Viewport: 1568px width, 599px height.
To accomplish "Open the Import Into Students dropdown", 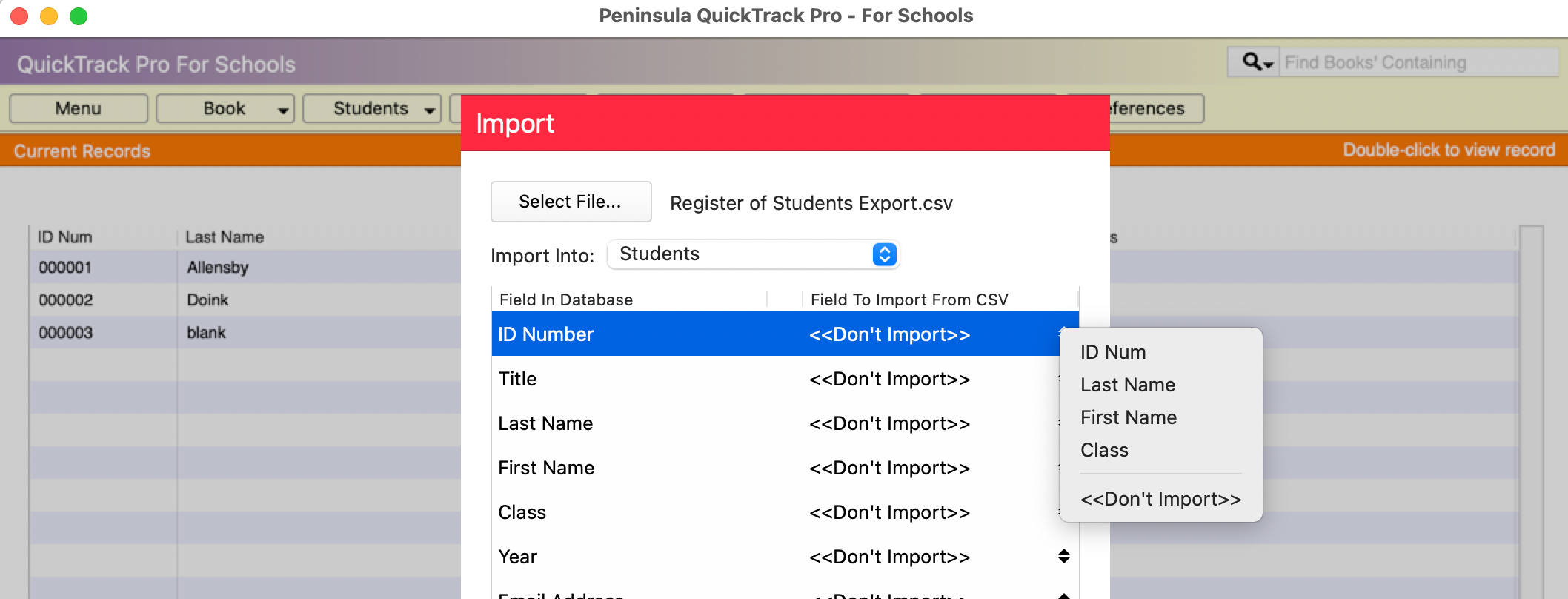I will (753, 254).
